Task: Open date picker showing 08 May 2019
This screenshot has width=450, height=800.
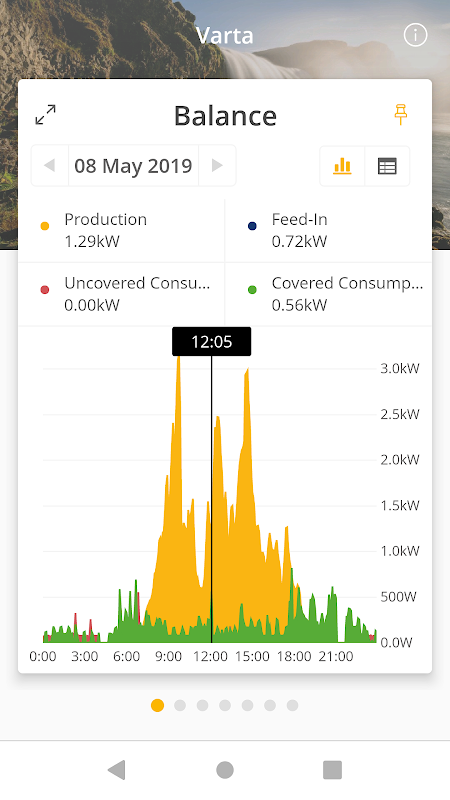Action: (133, 165)
